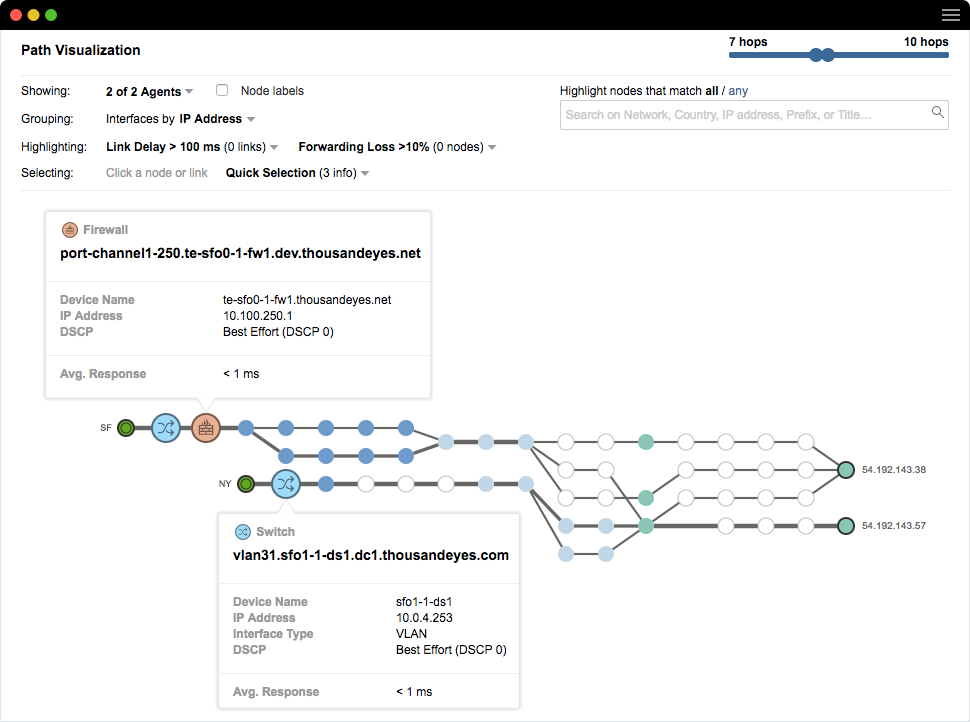Click destination node 54.192.143.57
970x722 pixels.
coord(846,525)
